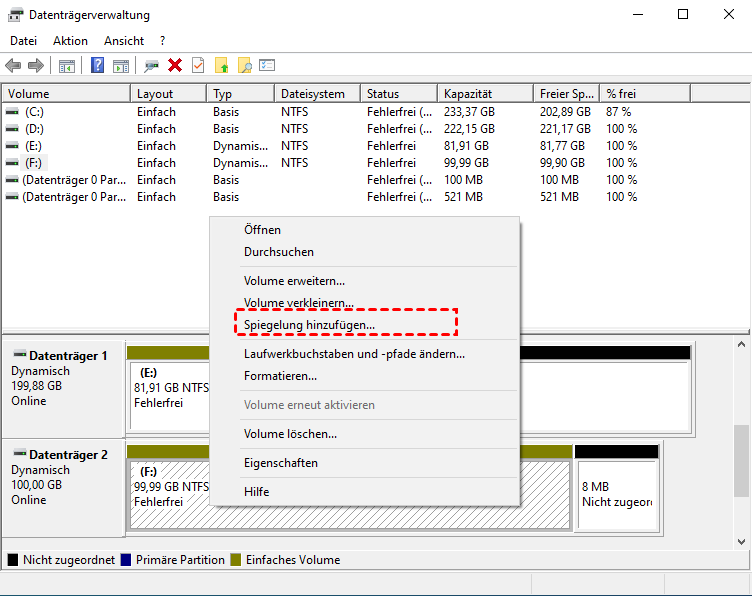Viewport: 752px width, 596px height.
Task: Sort by the Typ column header
Action: click(x=241, y=93)
